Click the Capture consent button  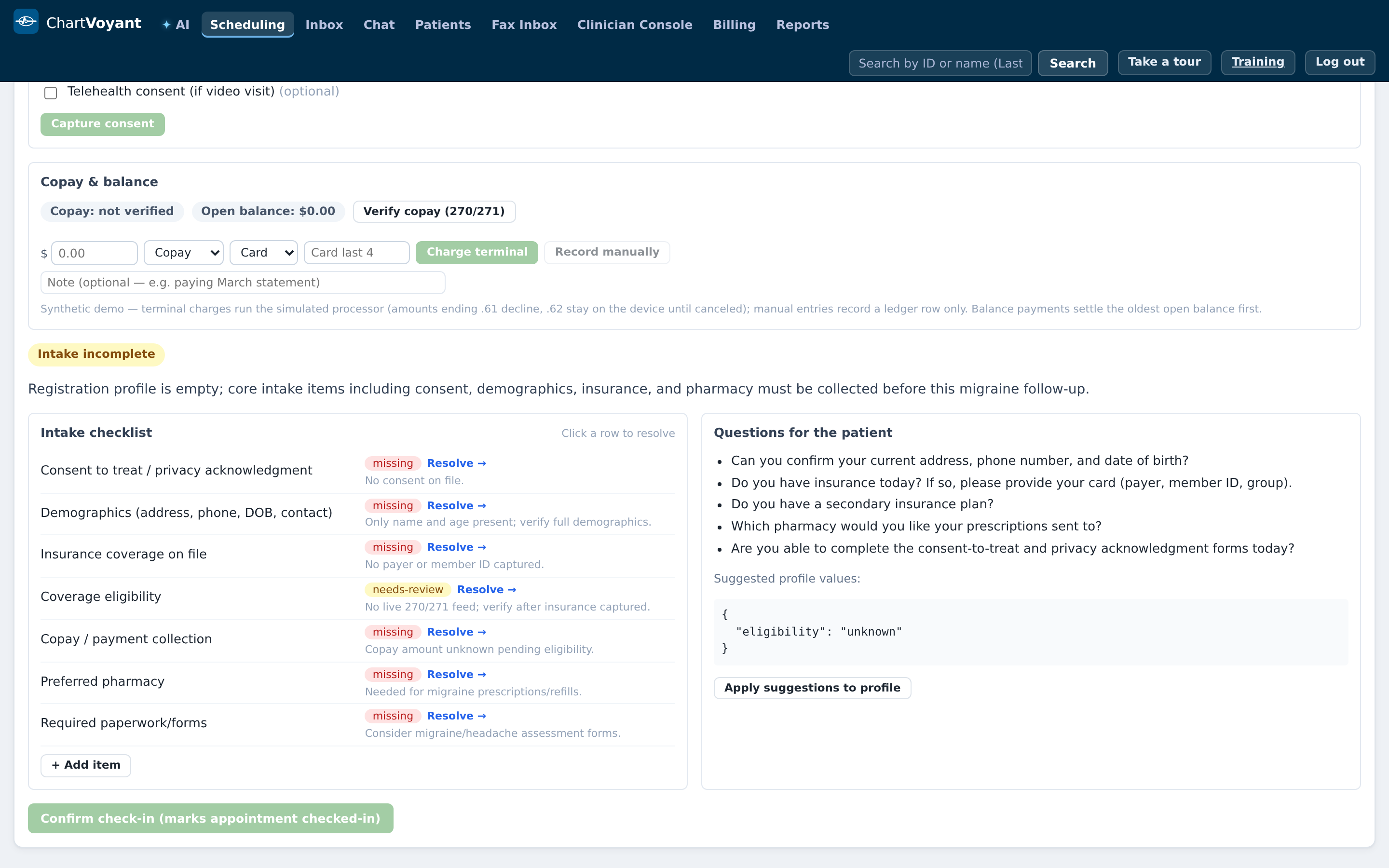coord(103,124)
